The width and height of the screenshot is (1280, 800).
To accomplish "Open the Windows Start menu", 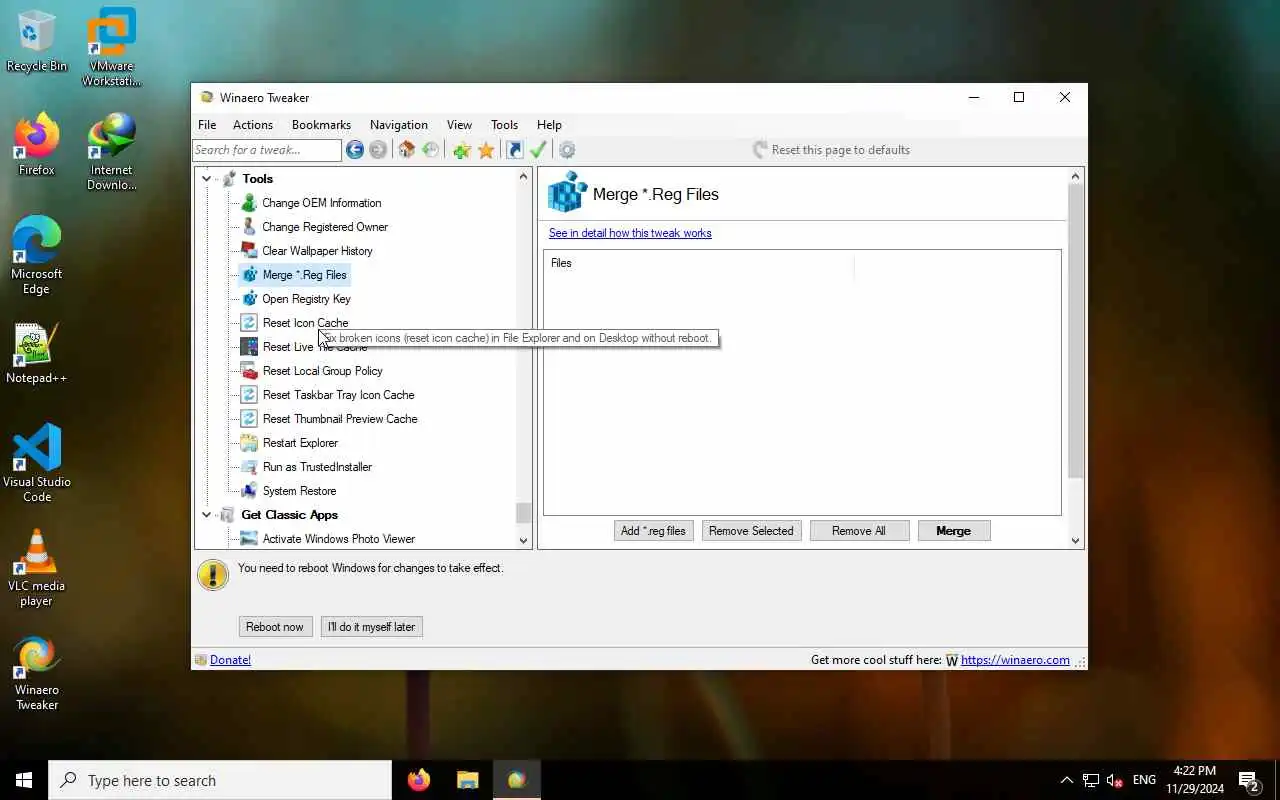I will coord(24,780).
